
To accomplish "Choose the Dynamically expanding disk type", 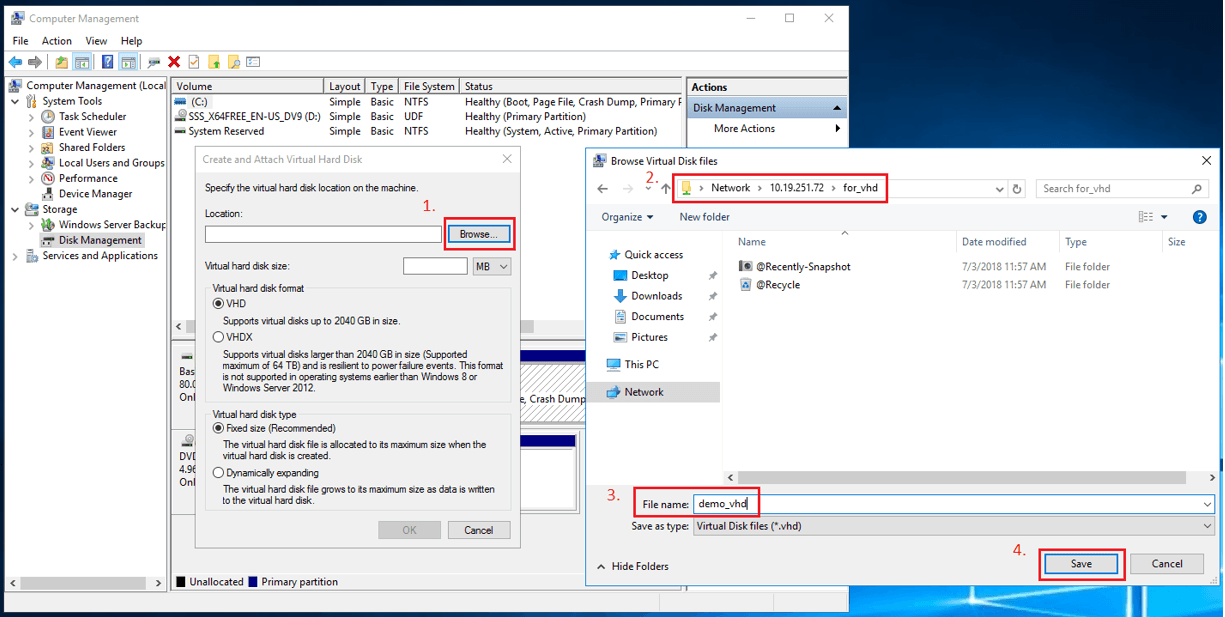I will pos(219,473).
